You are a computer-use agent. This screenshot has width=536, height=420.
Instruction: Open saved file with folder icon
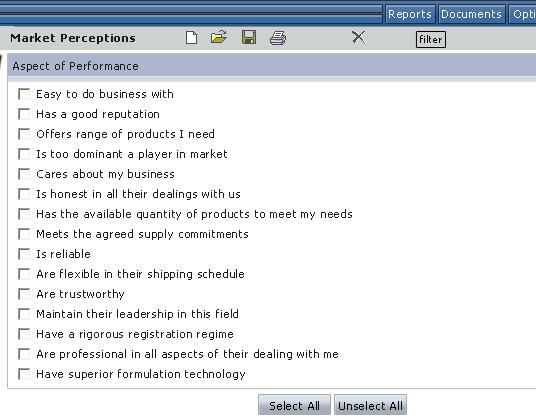[x=219, y=37]
